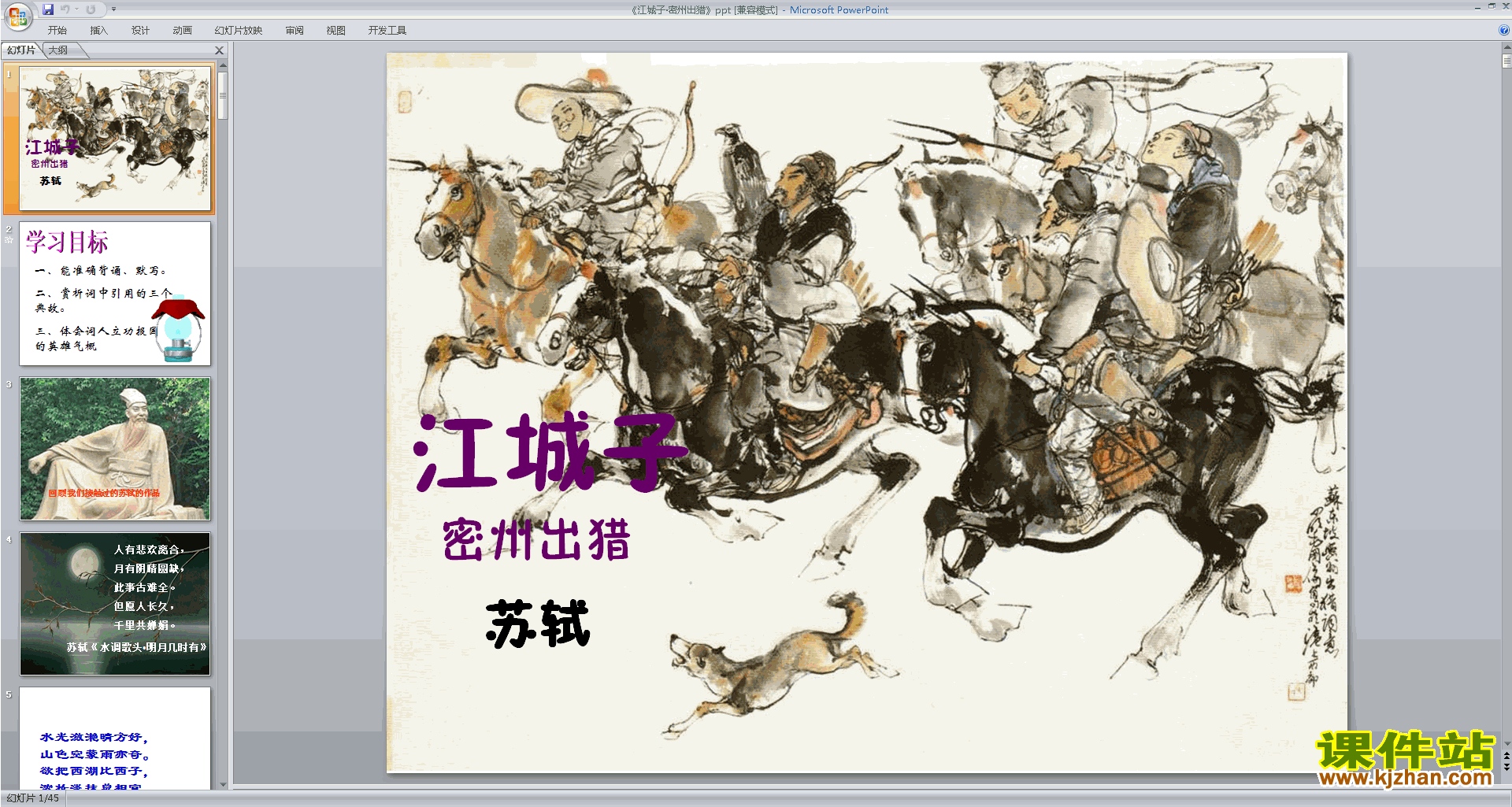Viewport: 1512px width, 807px height.
Task: Select slide 4 thumbnail with moon poem
Action: click(x=115, y=604)
